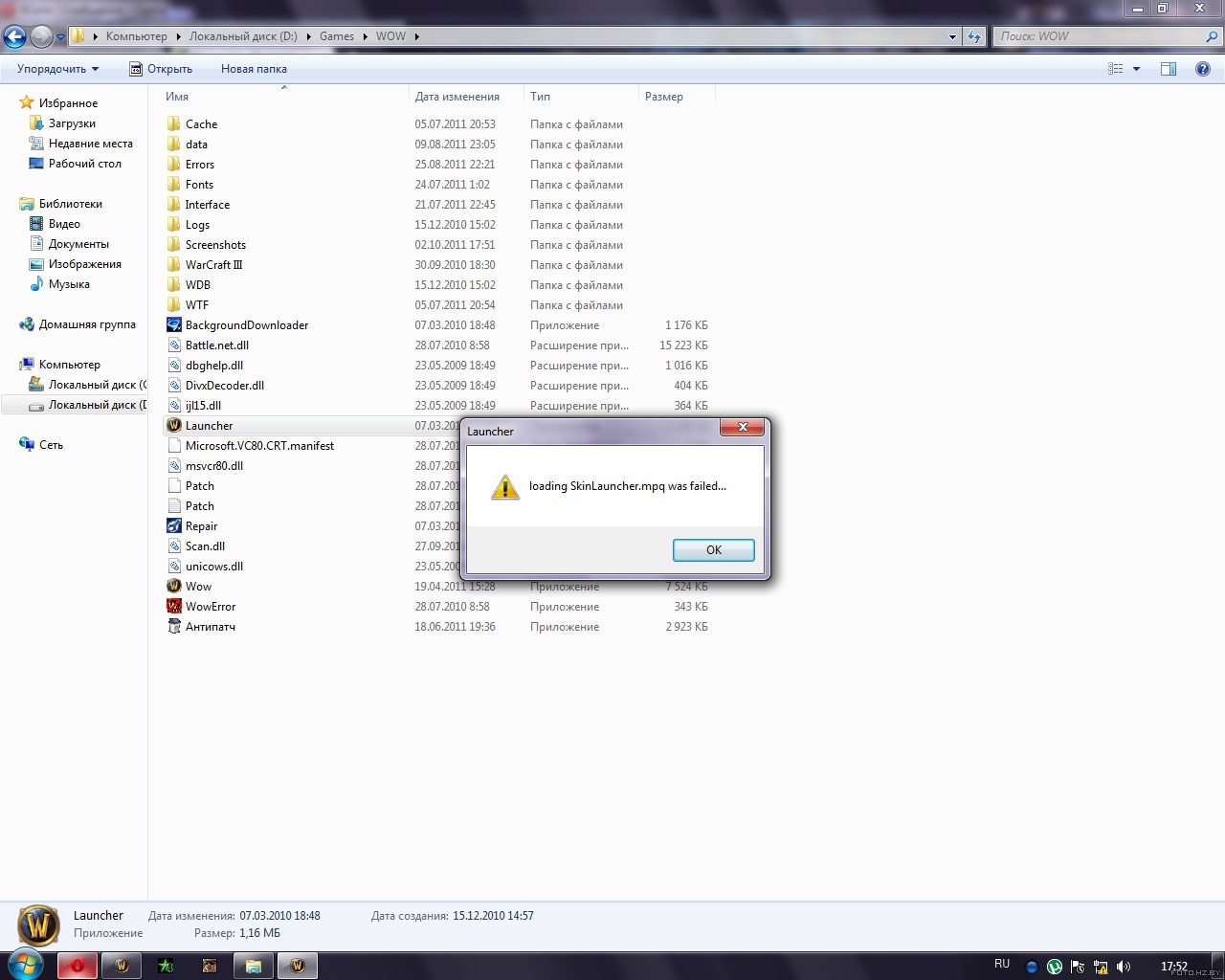This screenshot has height=980, width=1225.
Task: Select the Errors folder icon
Action: tap(173, 164)
